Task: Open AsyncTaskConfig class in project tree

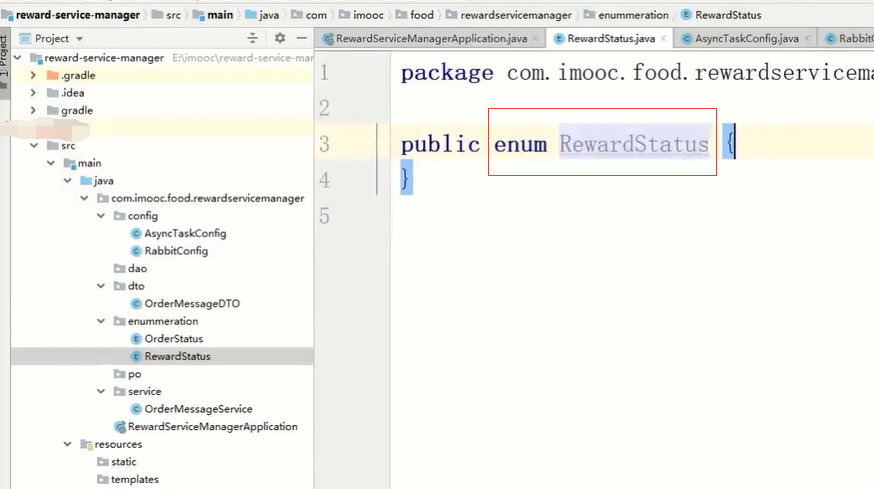Action: (x=185, y=234)
